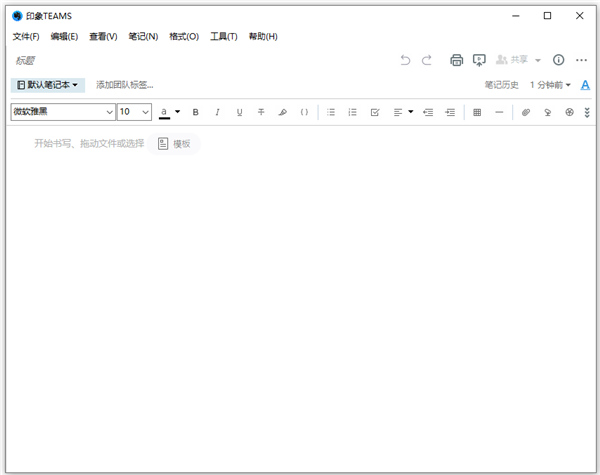
Task: Print the note with printer icon
Action: click(x=456, y=60)
